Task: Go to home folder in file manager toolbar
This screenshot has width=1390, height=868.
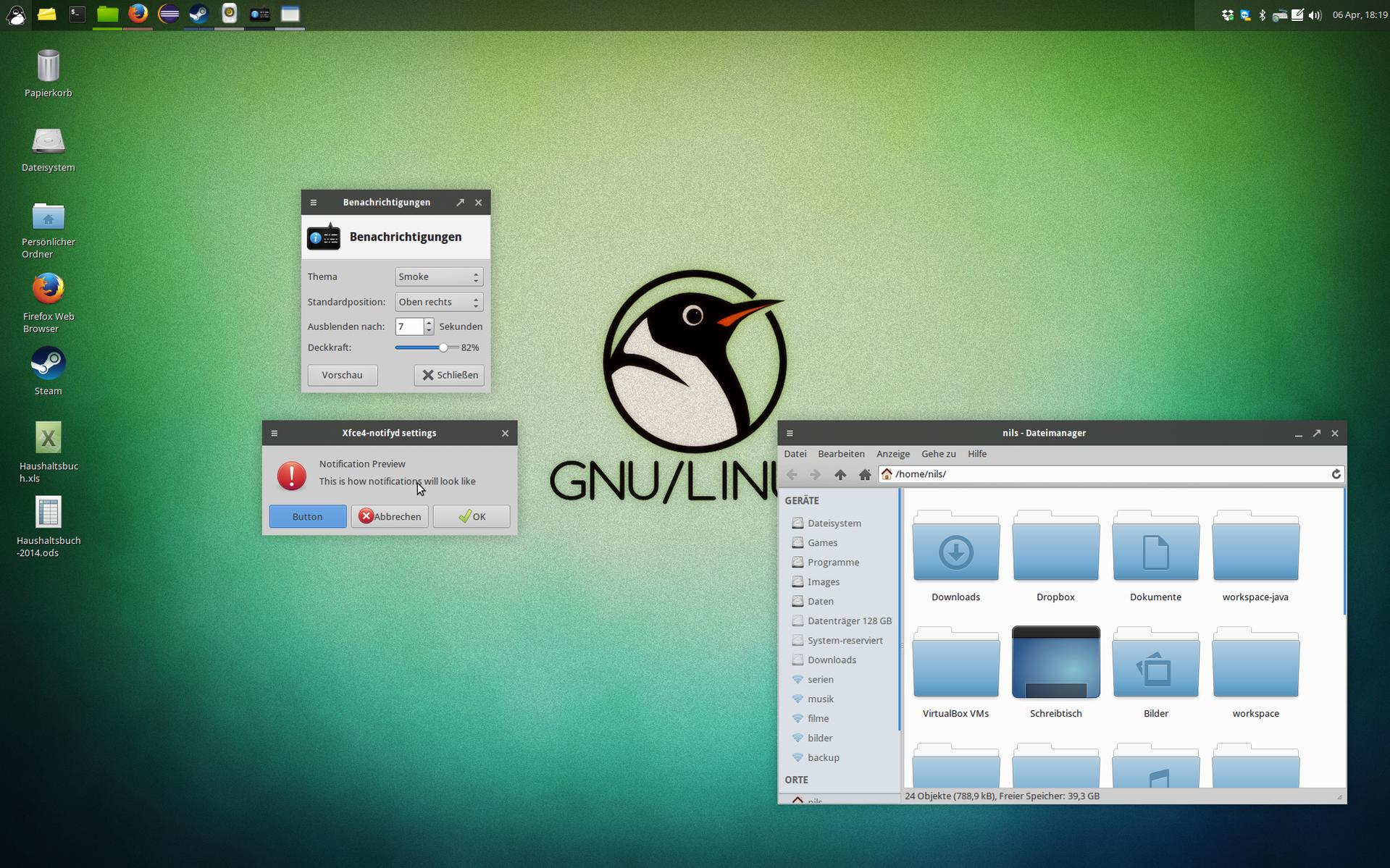Action: (865, 474)
